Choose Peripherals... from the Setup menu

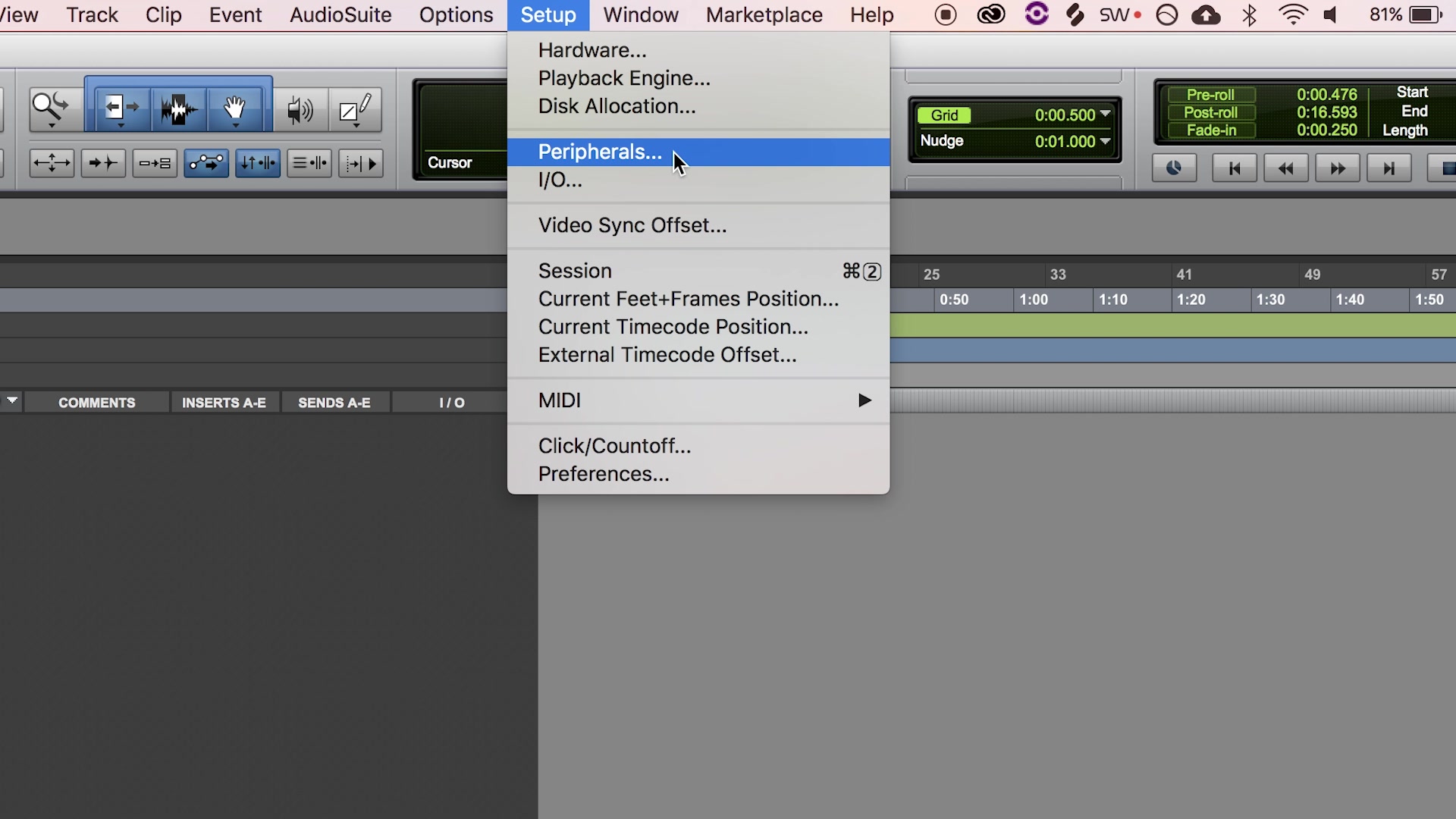pos(698,152)
